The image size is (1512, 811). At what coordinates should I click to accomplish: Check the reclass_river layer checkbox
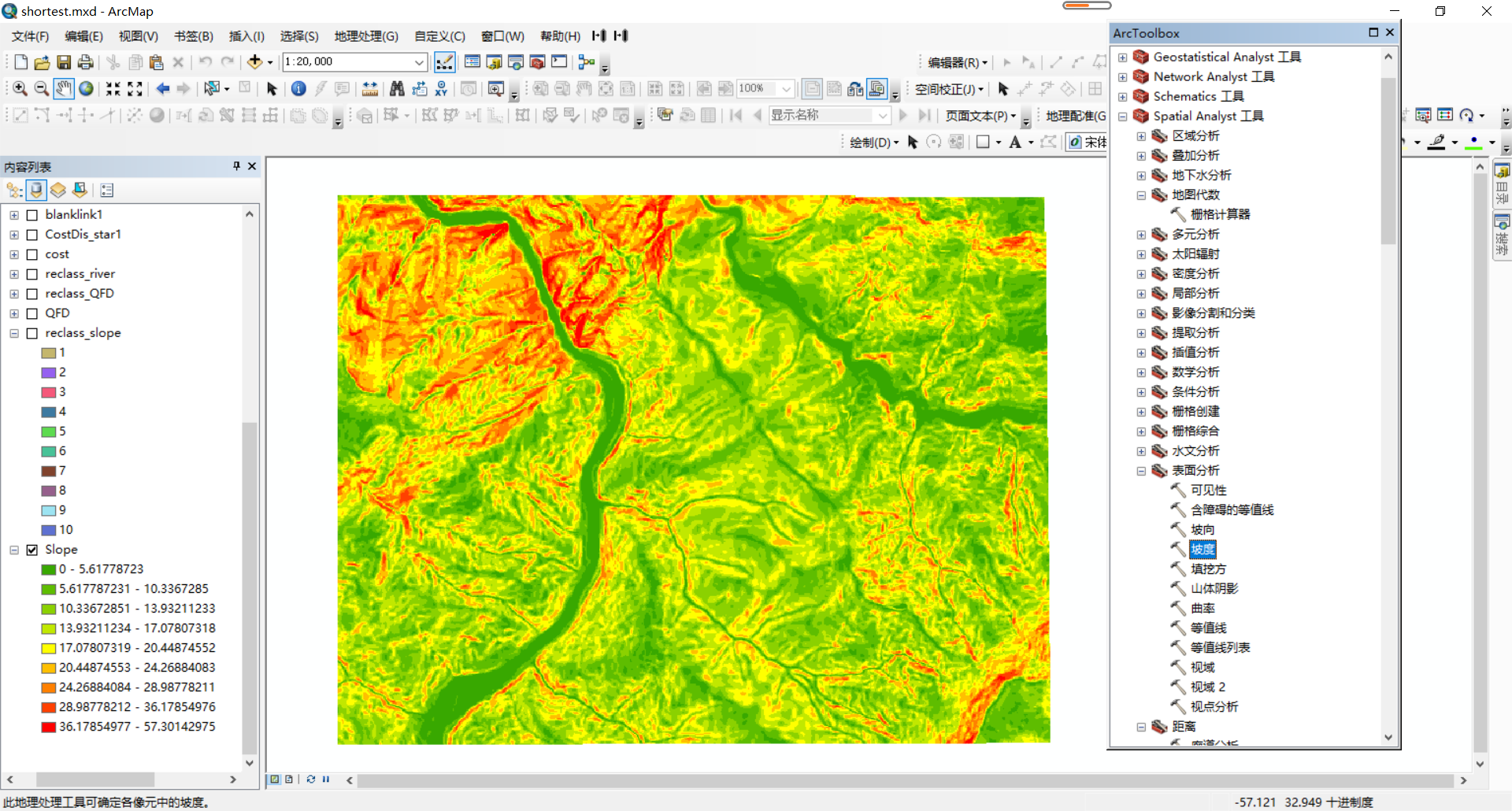(x=32, y=273)
